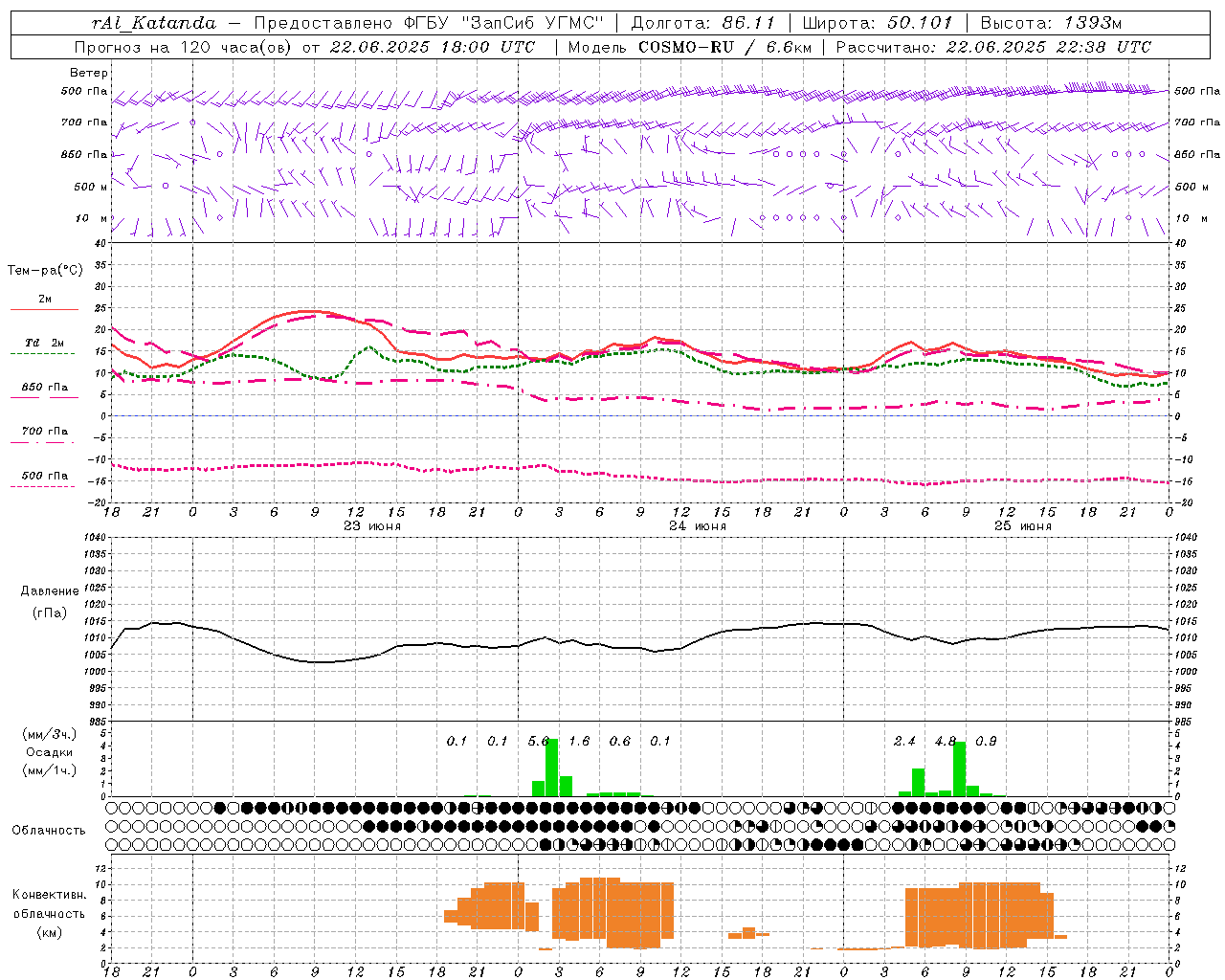Click the 5.6 precipitation total value
The width and height of the screenshot is (1225, 980).
[539, 742]
